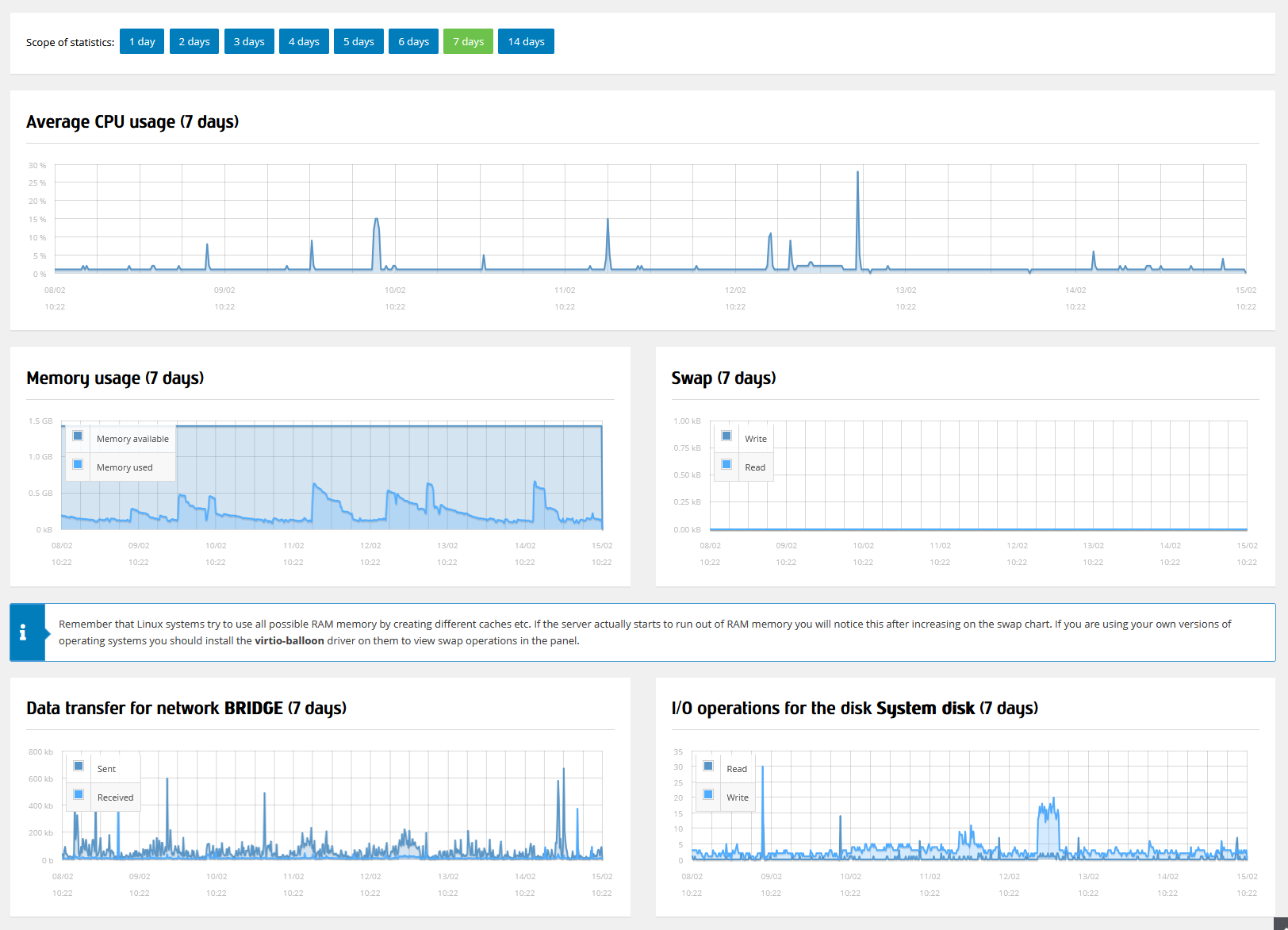The height and width of the screenshot is (930, 1288).
Task: Toggle Memory used legend swatch
Action: coord(78,464)
